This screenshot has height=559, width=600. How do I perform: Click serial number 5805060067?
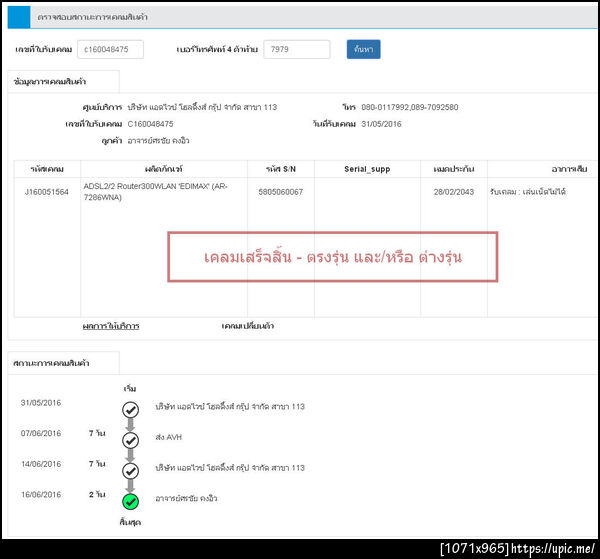click(280, 192)
